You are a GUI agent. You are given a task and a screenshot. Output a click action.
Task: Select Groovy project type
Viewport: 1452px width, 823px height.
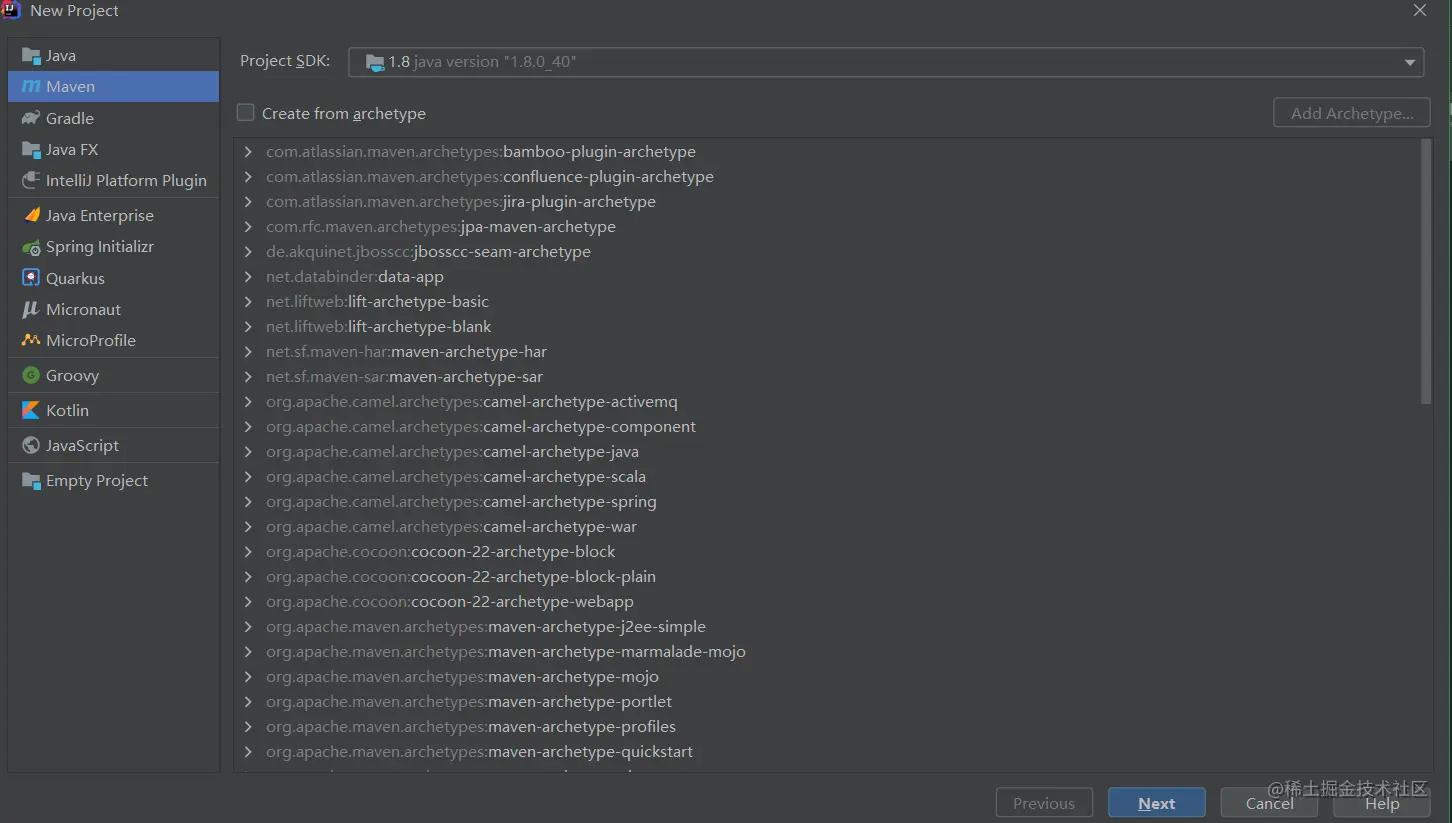[x=113, y=375]
